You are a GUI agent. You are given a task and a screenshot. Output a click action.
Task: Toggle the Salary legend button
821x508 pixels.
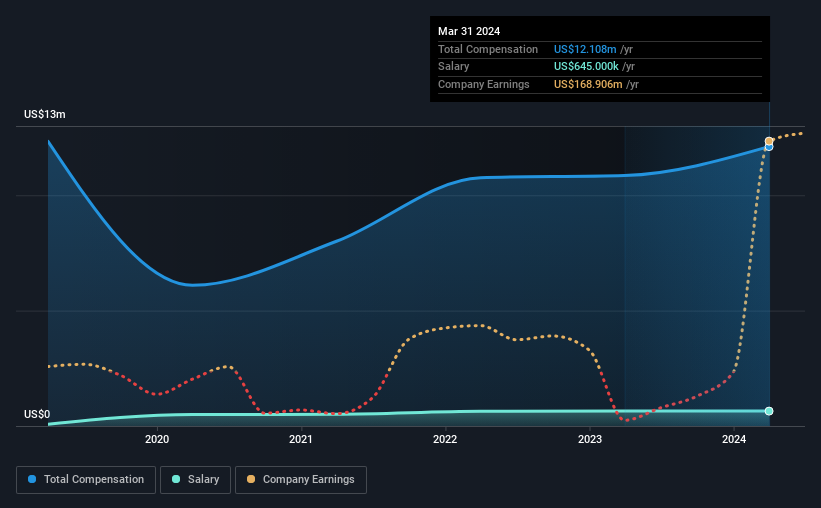point(195,480)
